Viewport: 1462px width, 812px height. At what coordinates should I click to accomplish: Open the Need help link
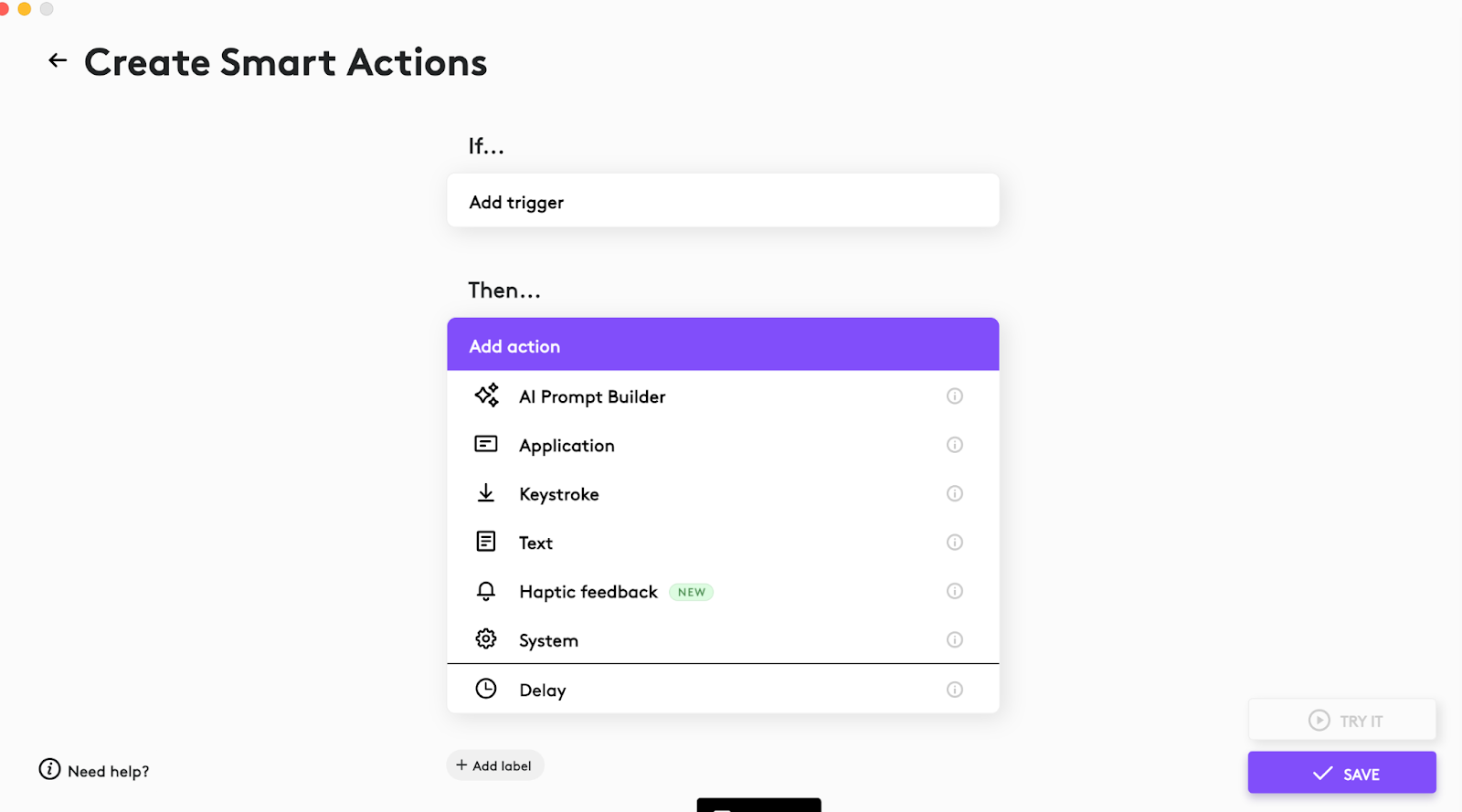(x=94, y=770)
